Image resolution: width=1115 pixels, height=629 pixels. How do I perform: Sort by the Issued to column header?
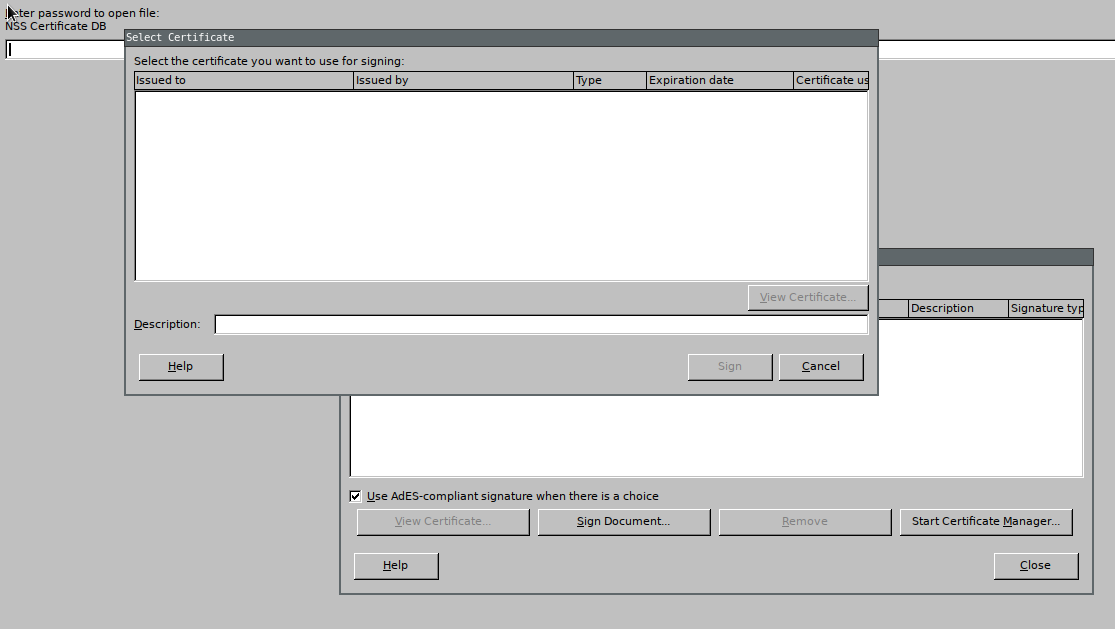243,80
